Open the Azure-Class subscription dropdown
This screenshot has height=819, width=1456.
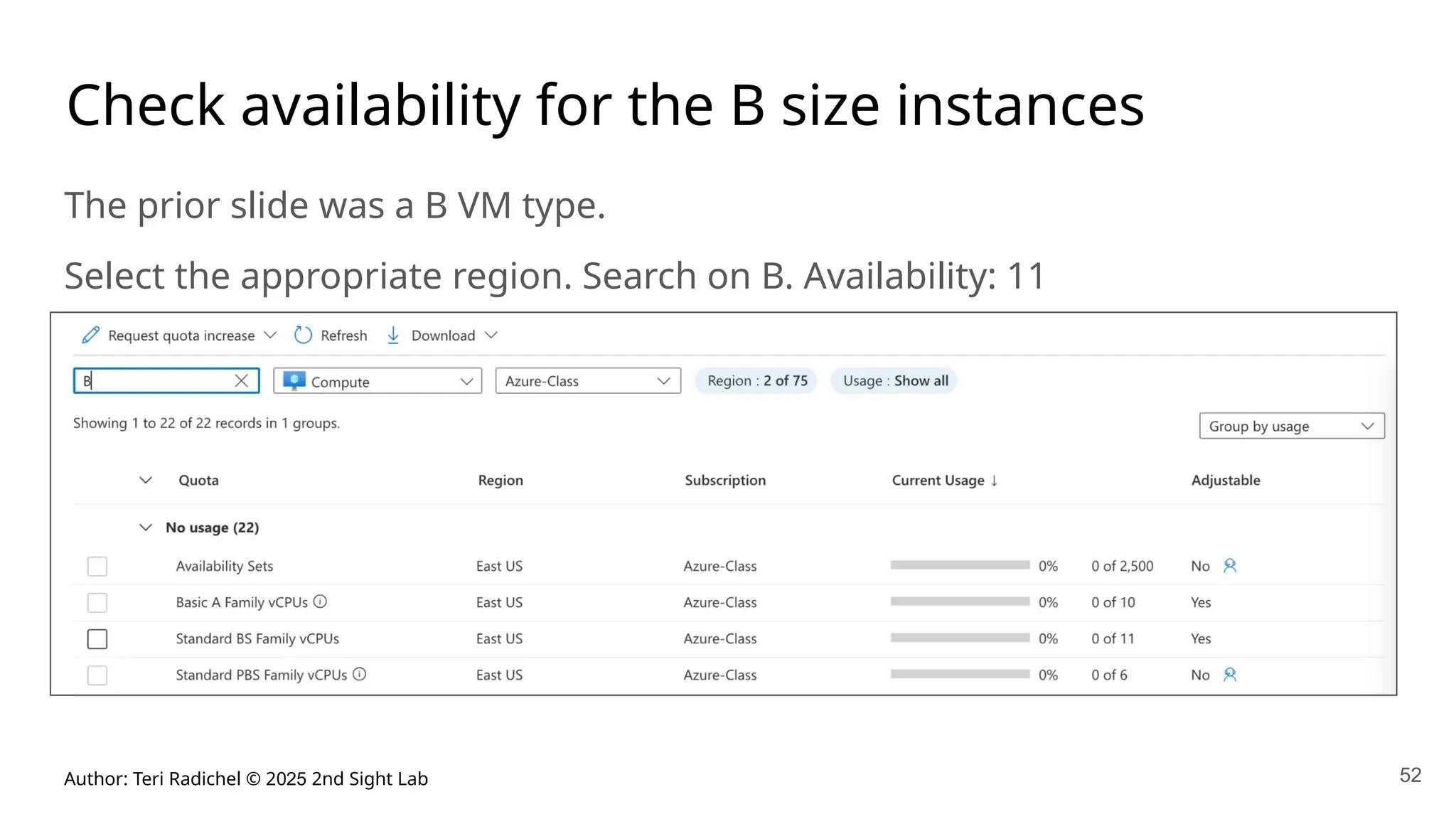coord(588,381)
